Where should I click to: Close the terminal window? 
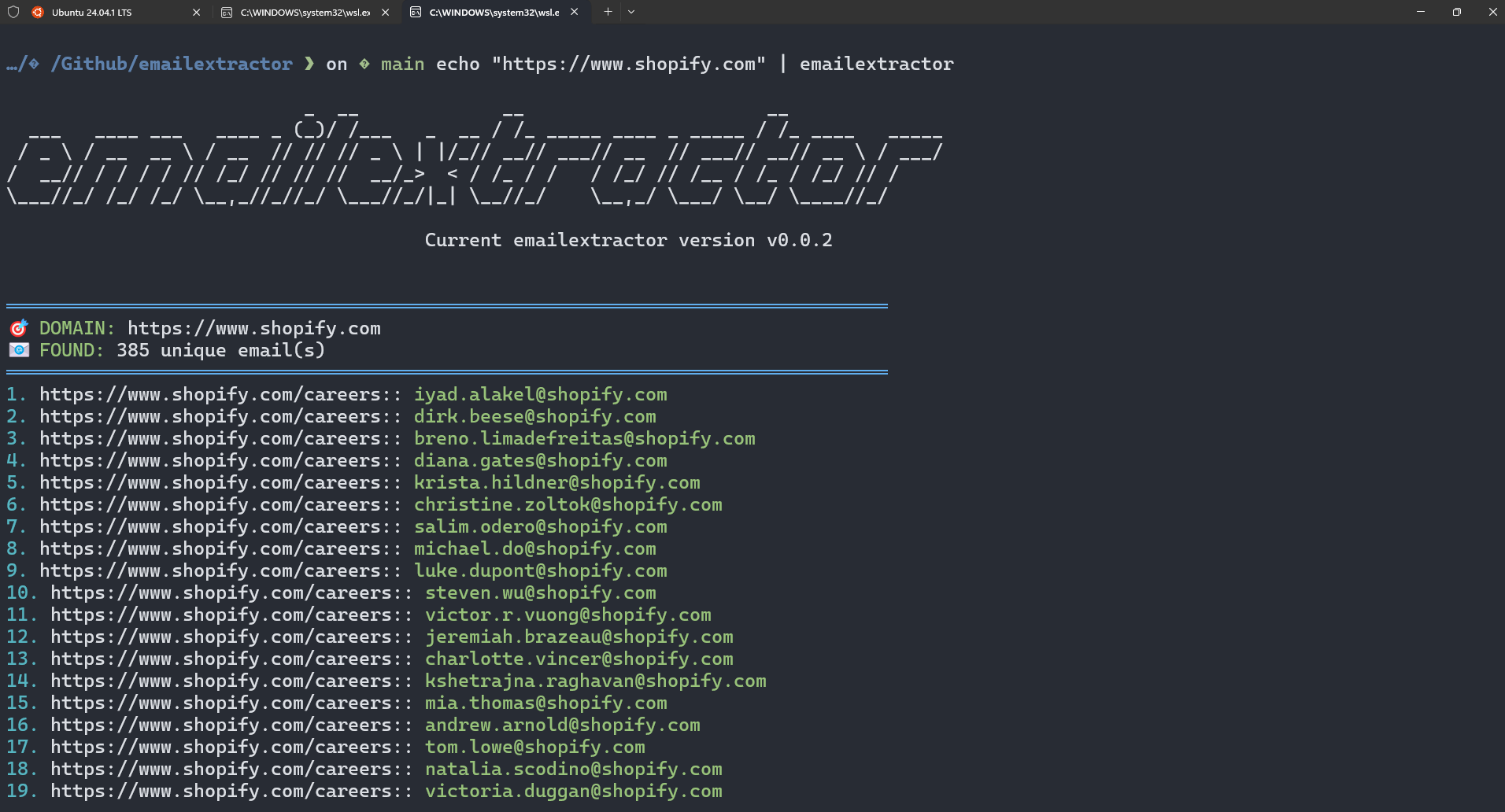[1492, 12]
